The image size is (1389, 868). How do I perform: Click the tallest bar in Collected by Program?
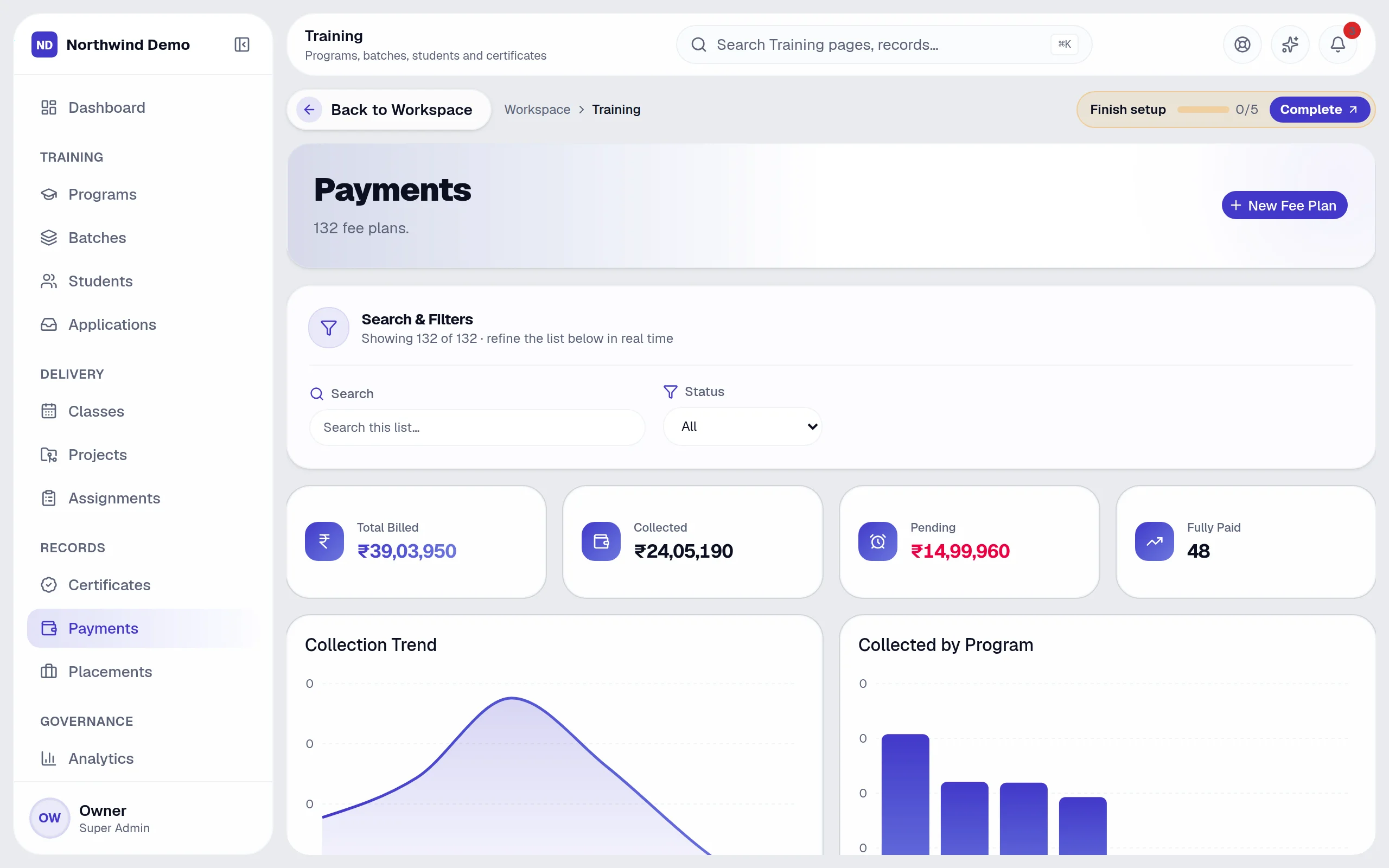click(905, 794)
